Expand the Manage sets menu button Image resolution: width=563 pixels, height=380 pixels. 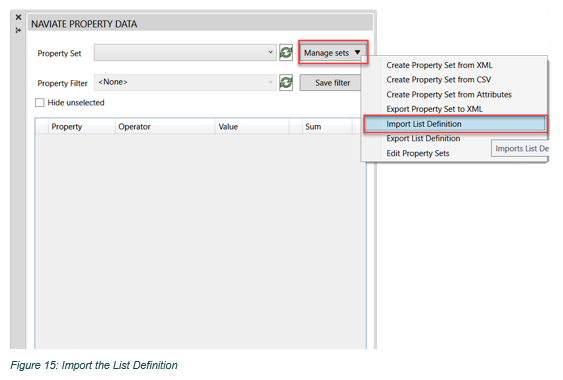coord(333,53)
